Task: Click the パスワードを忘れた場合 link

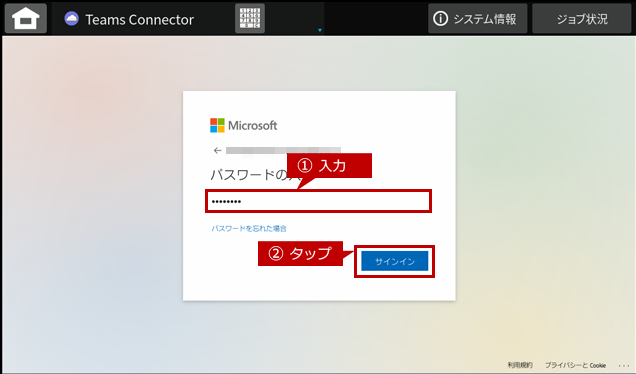Action: coord(249,228)
